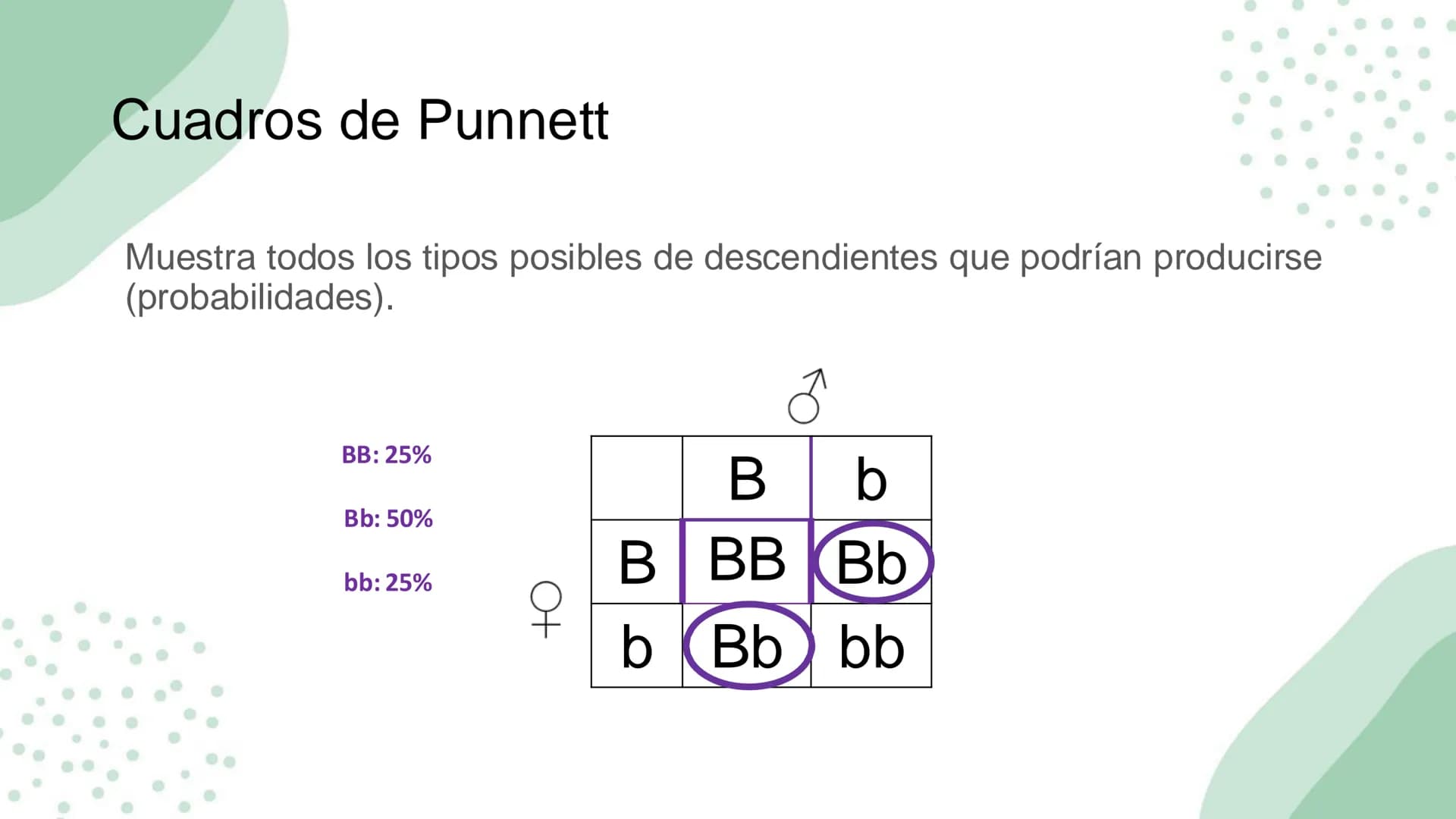Viewport: 1456px width, 819px height.
Task: Click the description paragraph about descendientes
Action: coord(723,277)
